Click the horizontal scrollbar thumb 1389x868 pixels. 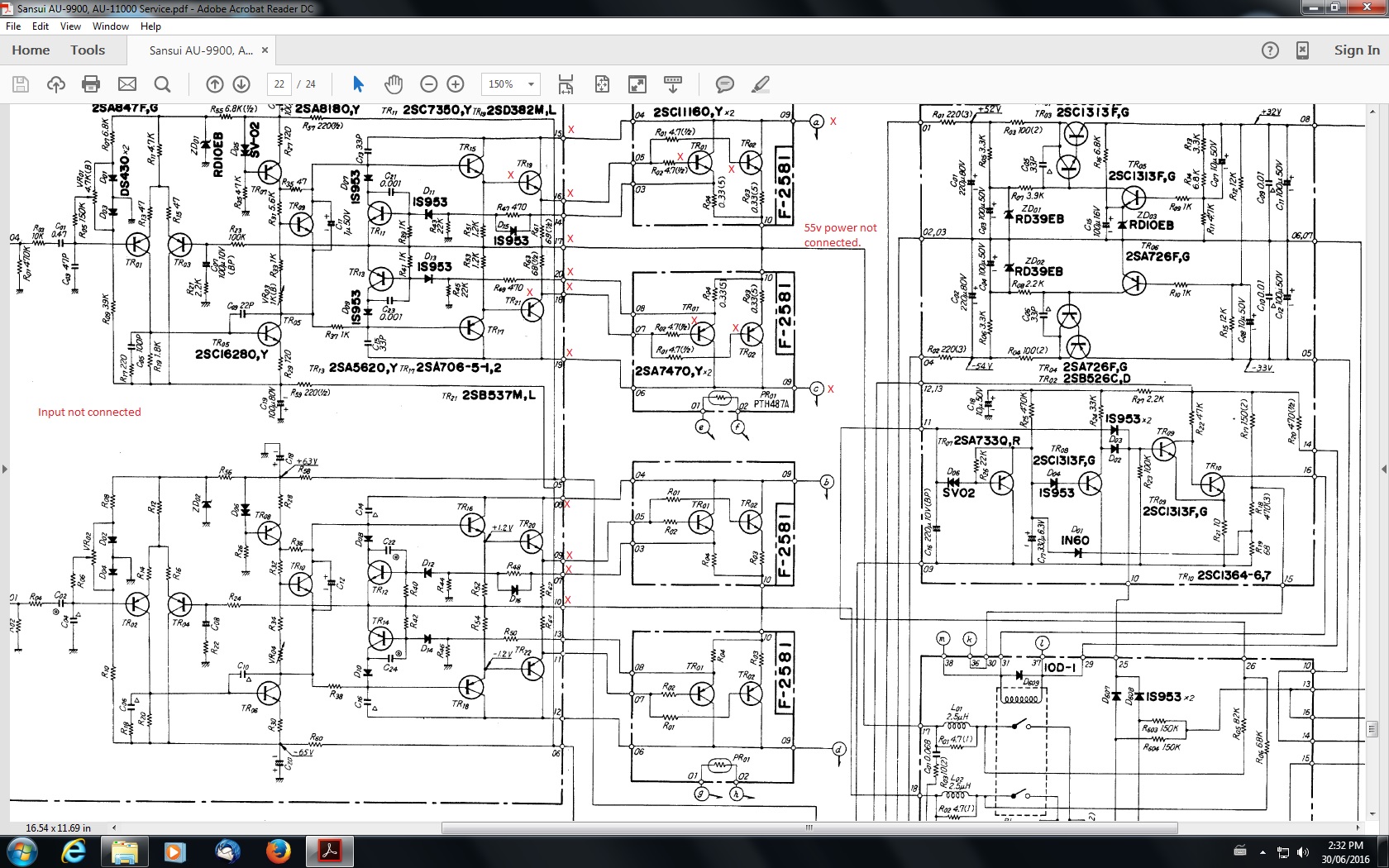click(809, 827)
